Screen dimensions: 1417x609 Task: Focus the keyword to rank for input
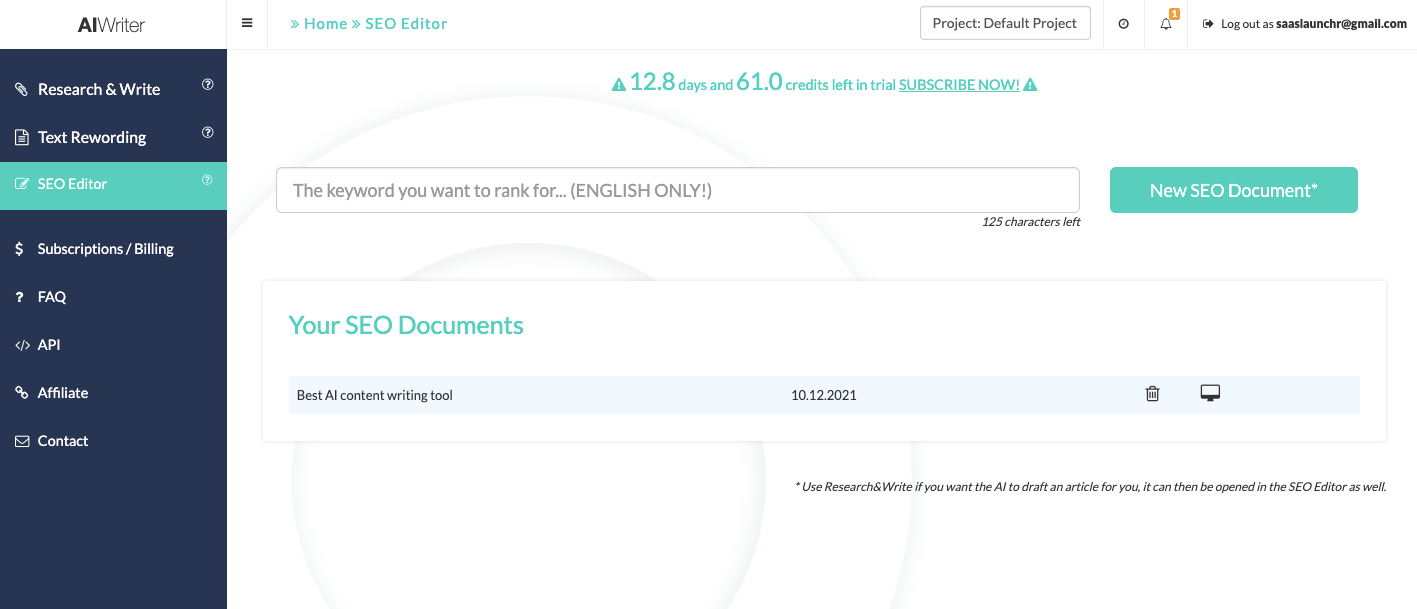[x=677, y=190]
